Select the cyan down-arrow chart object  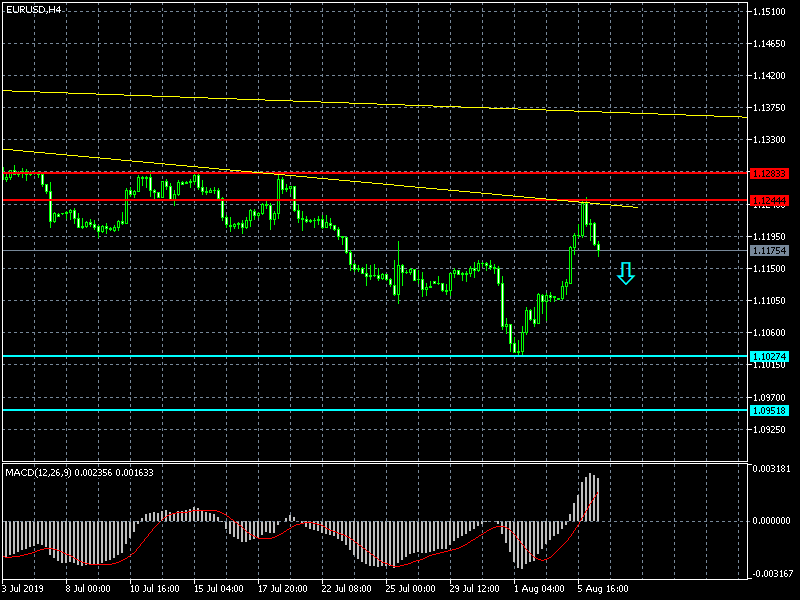coord(626,273)
